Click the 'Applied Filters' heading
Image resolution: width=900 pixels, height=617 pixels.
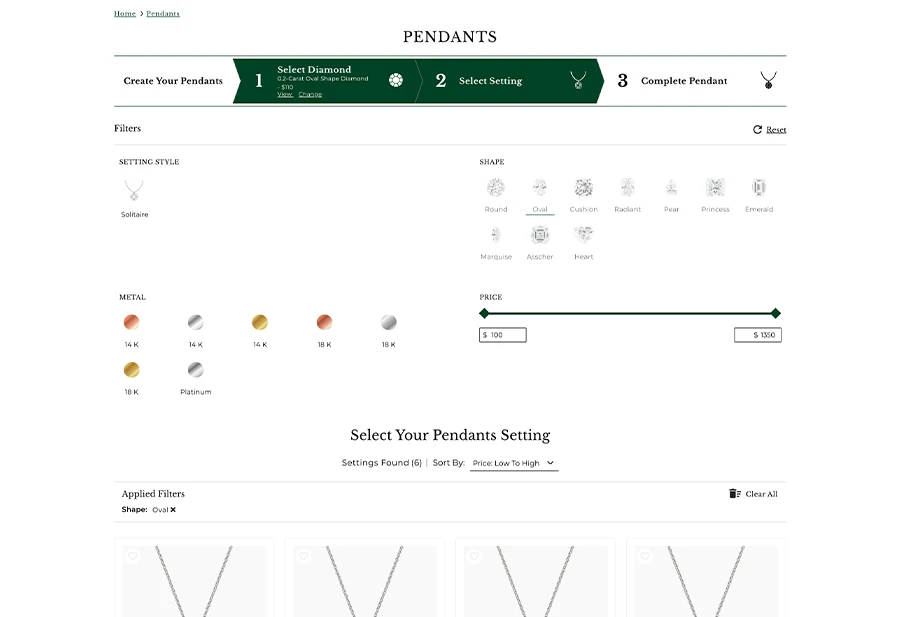(153, 494)
